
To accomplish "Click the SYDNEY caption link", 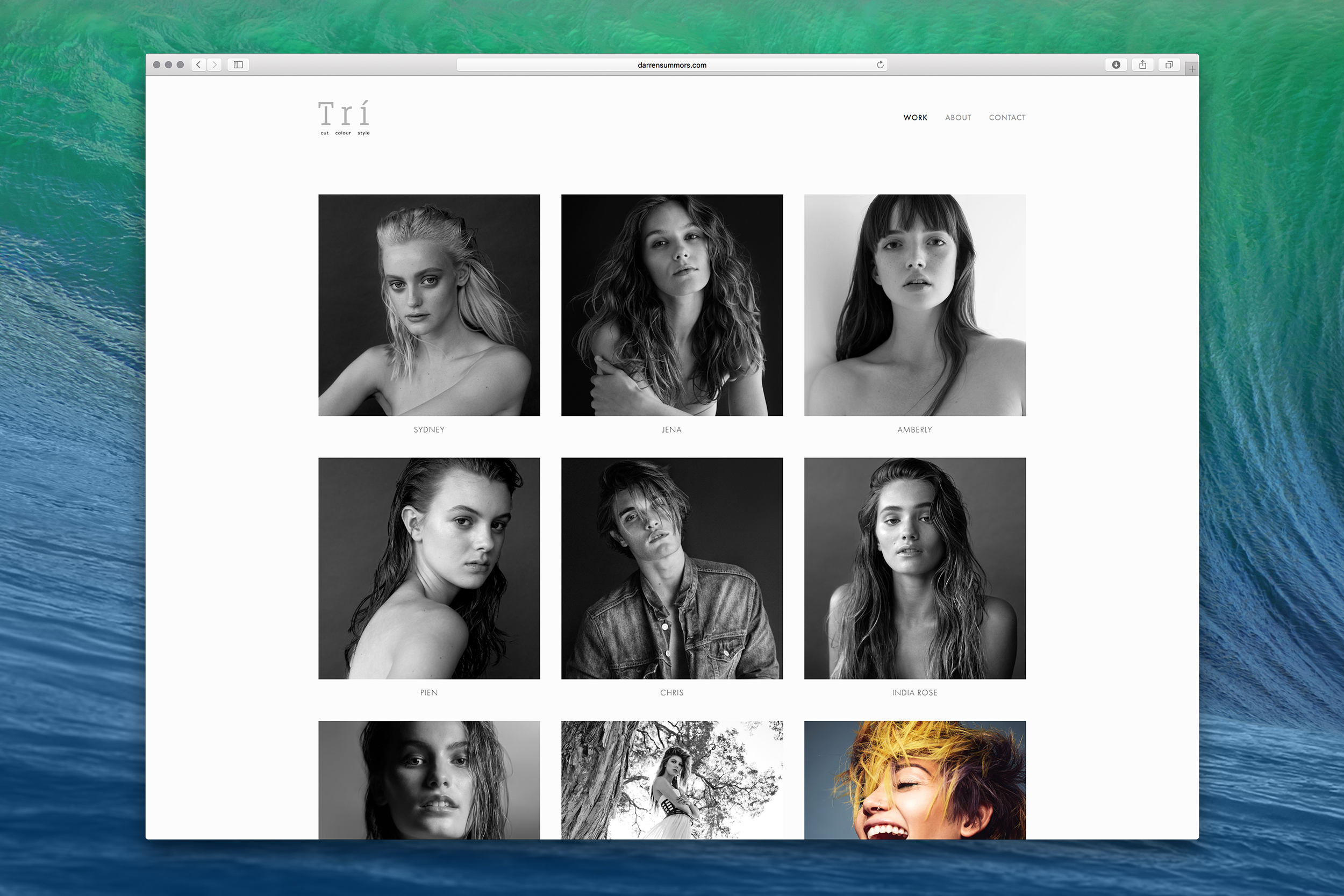I will 429,429.
